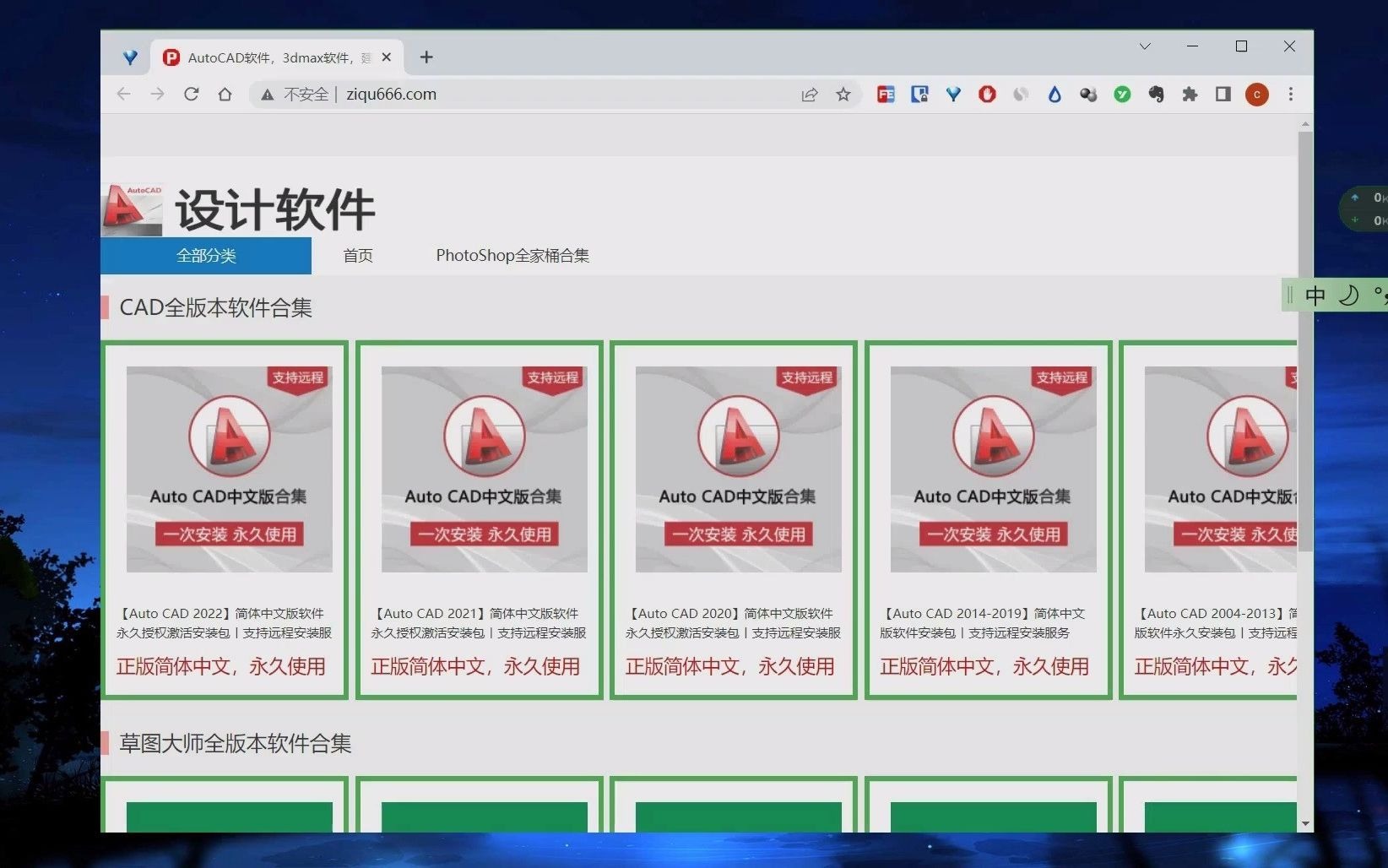Open the gray globe extension icon
The image size is (1388, 868).
1021,95
